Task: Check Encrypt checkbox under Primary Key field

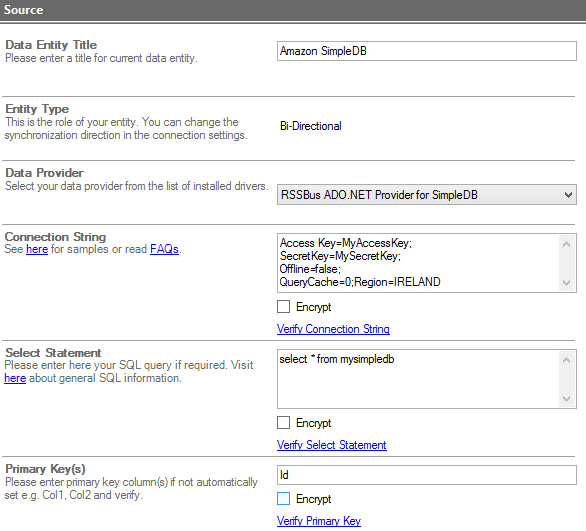Action: coord(283,498)
